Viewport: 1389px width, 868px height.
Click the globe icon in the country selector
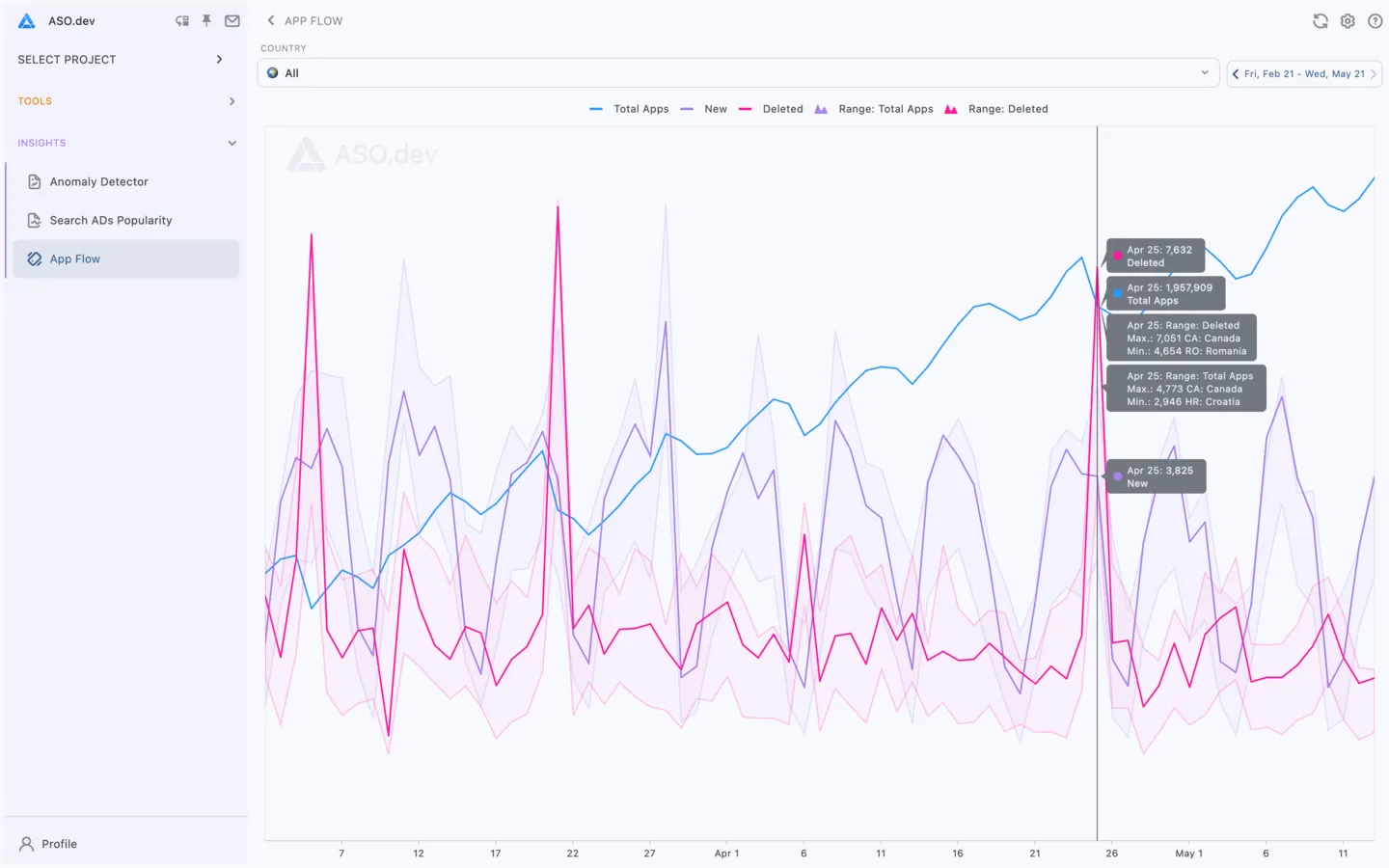point(275,72)
